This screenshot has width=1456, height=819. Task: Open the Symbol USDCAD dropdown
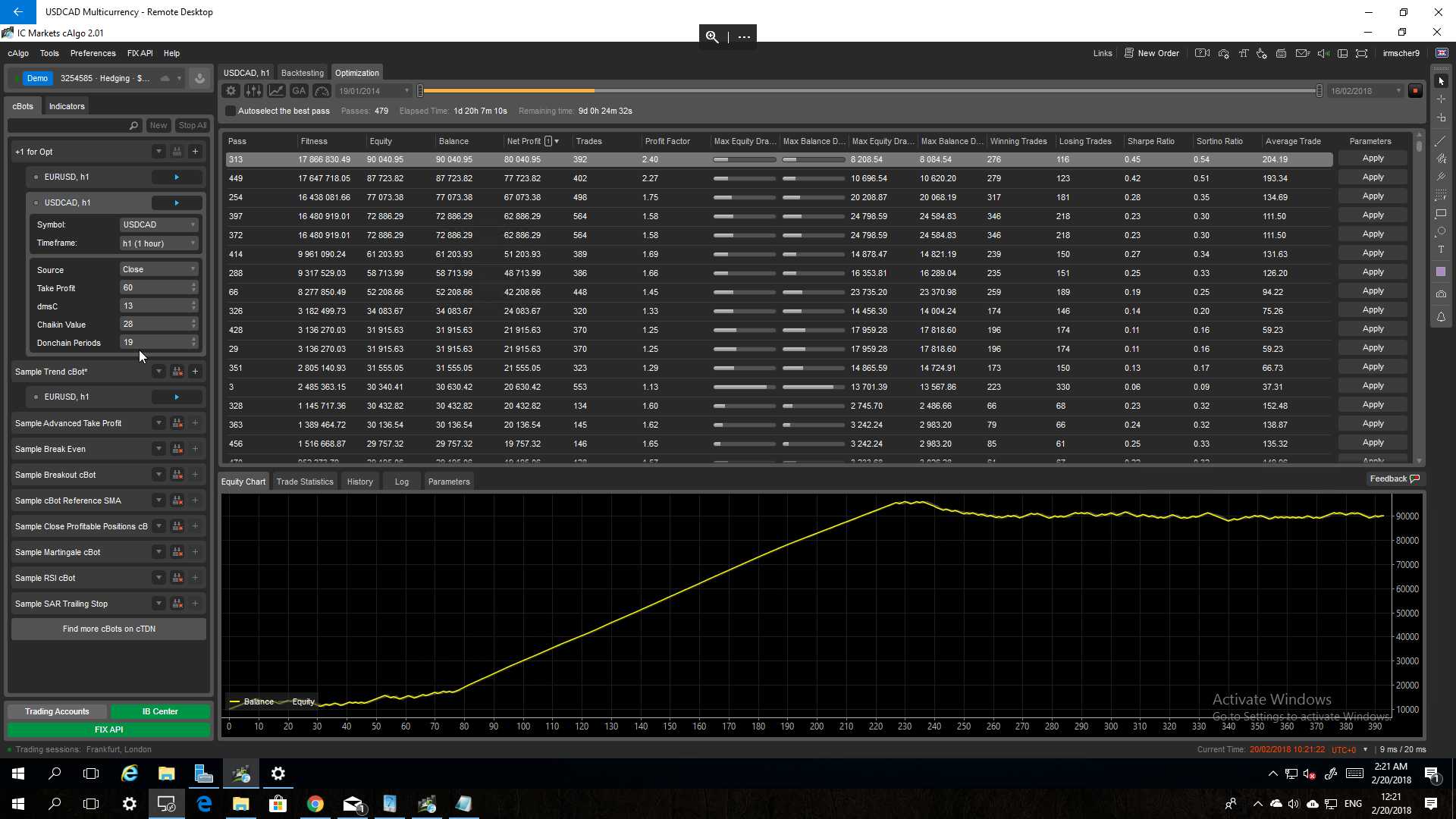coord(159,224)
